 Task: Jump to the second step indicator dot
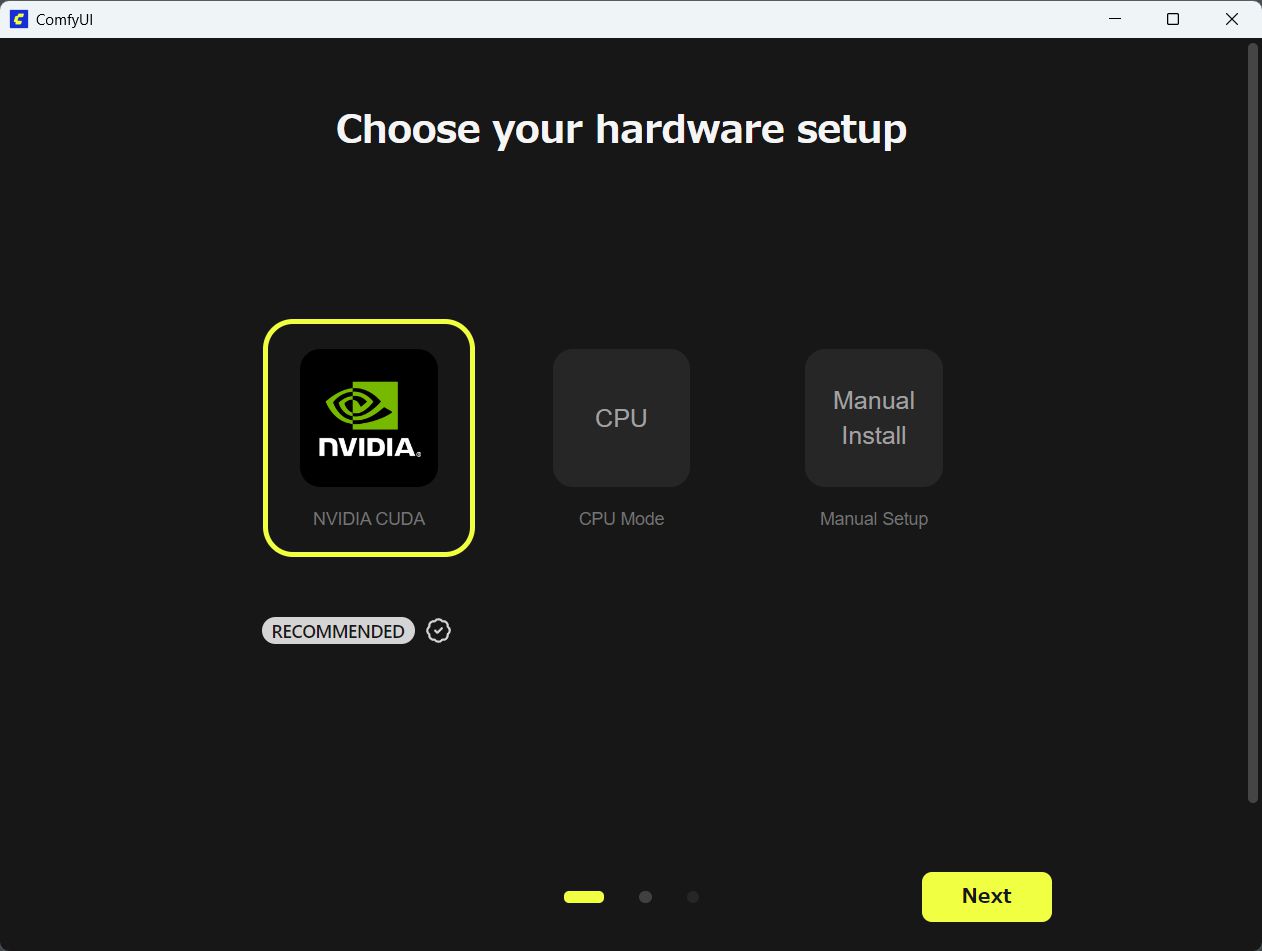645,897
